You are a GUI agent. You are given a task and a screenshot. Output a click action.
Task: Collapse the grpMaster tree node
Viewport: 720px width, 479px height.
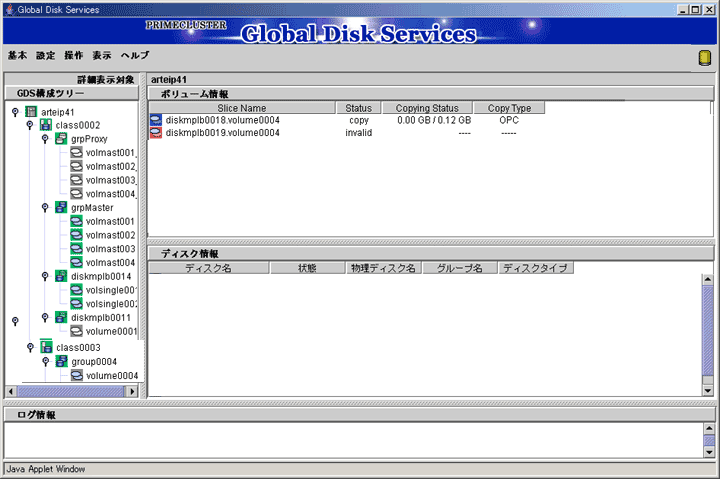click(45, 208)
